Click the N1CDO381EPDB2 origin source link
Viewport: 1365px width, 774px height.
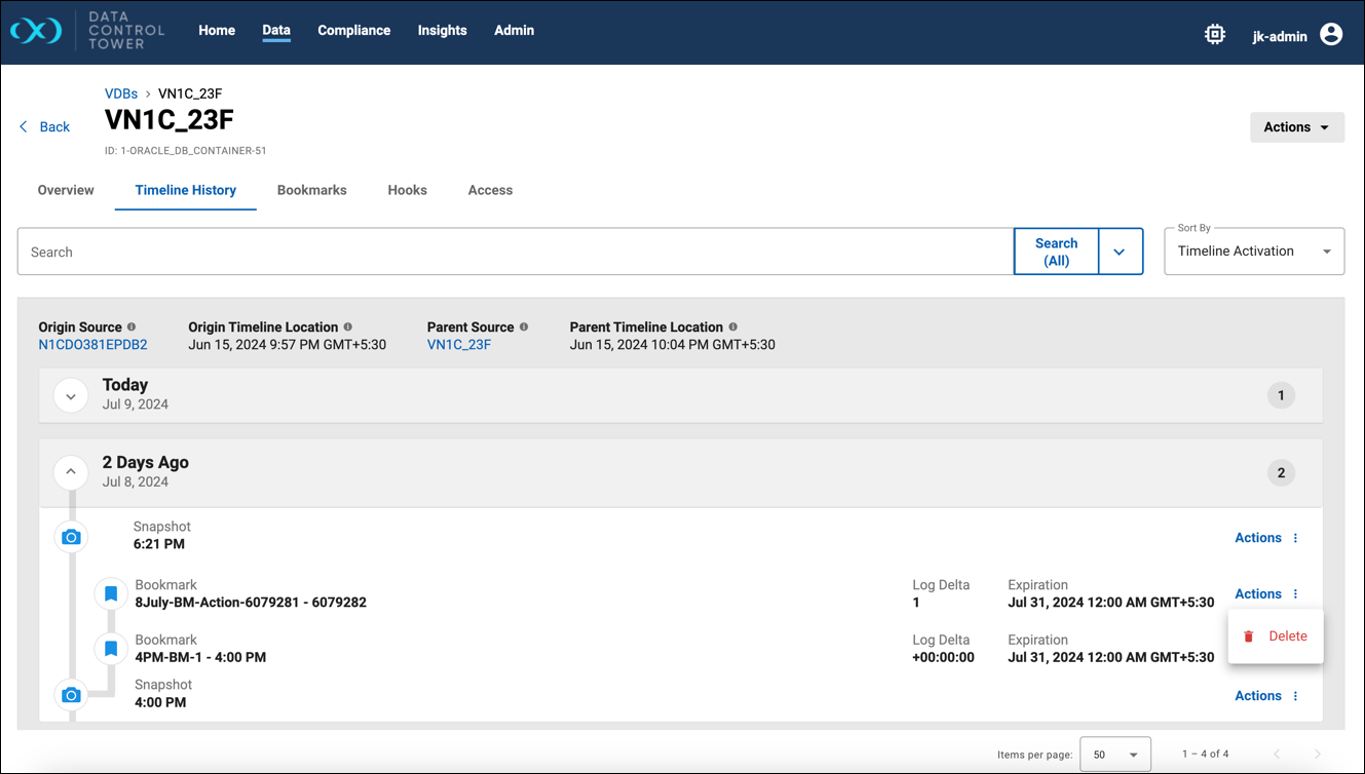[x=93, y=345]
